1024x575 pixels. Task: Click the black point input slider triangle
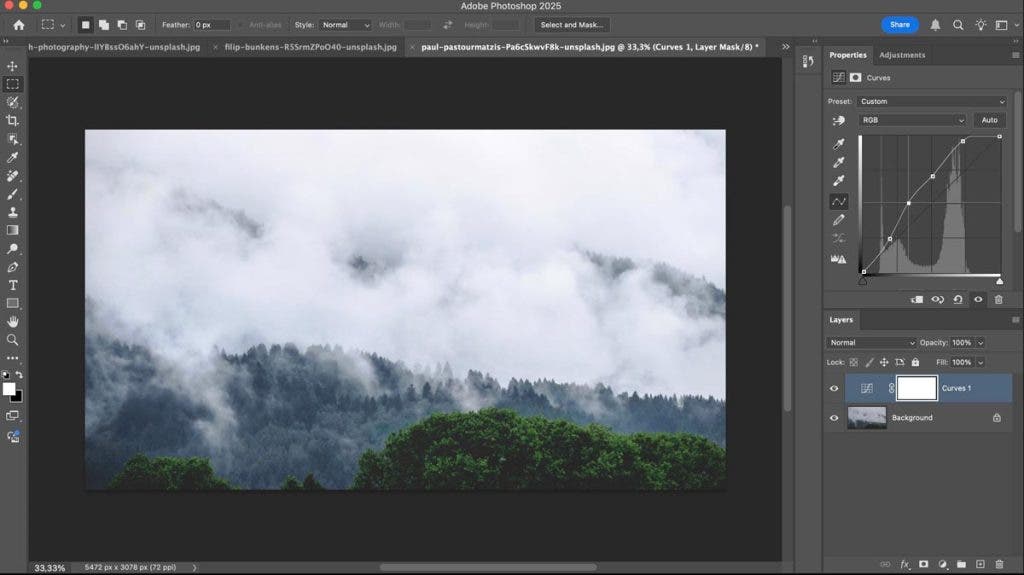(863, 281)
